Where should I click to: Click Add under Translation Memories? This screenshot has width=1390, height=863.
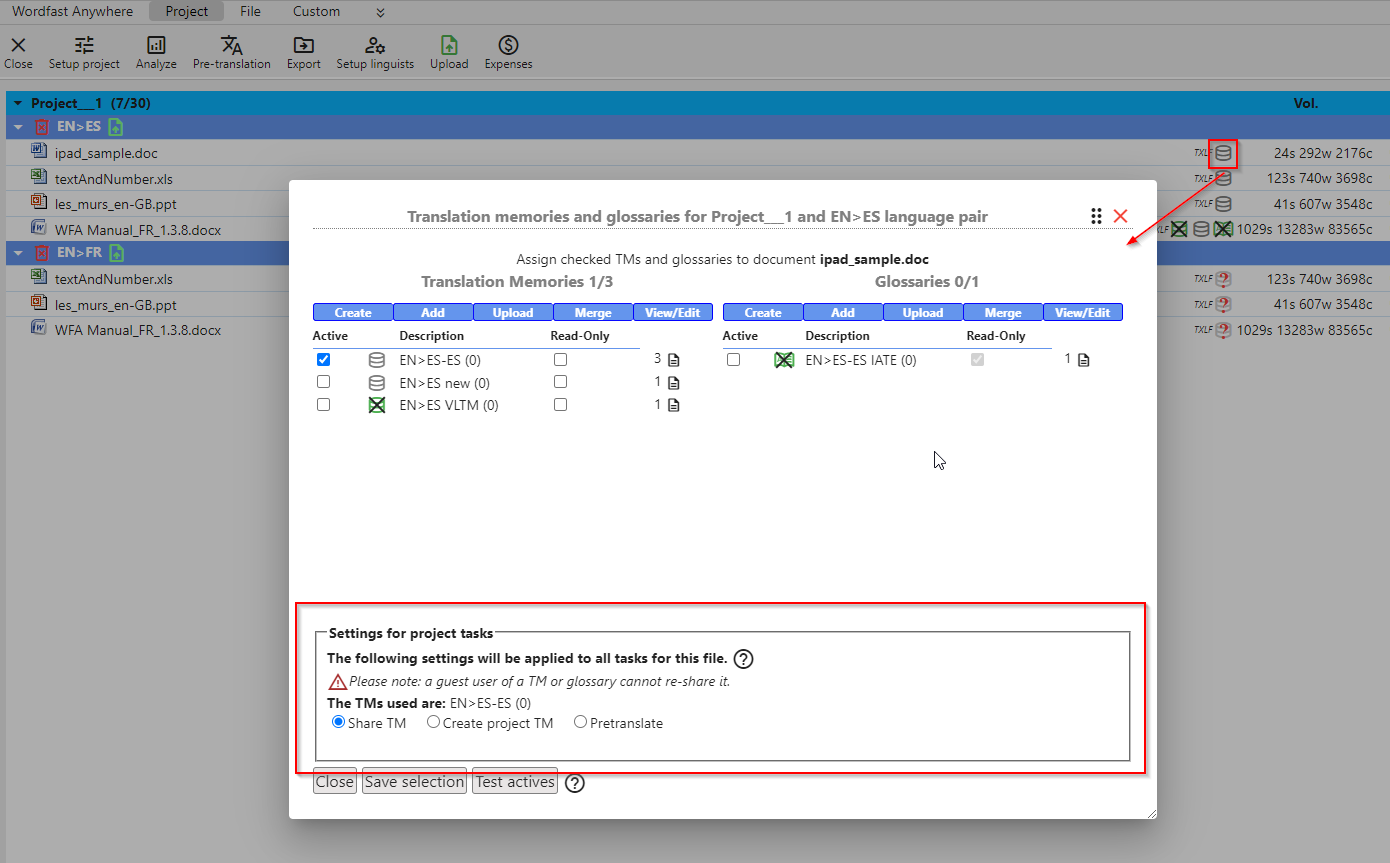coord(433,313)
